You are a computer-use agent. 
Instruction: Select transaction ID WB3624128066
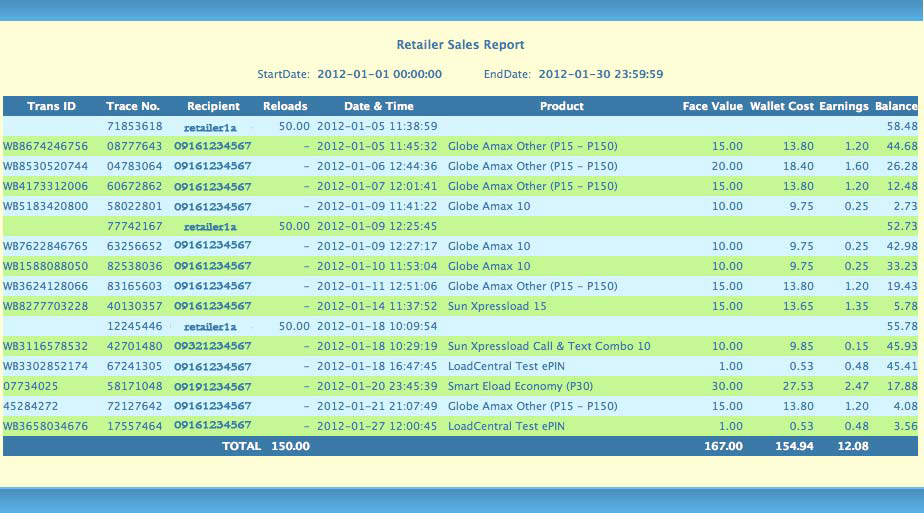45,286
